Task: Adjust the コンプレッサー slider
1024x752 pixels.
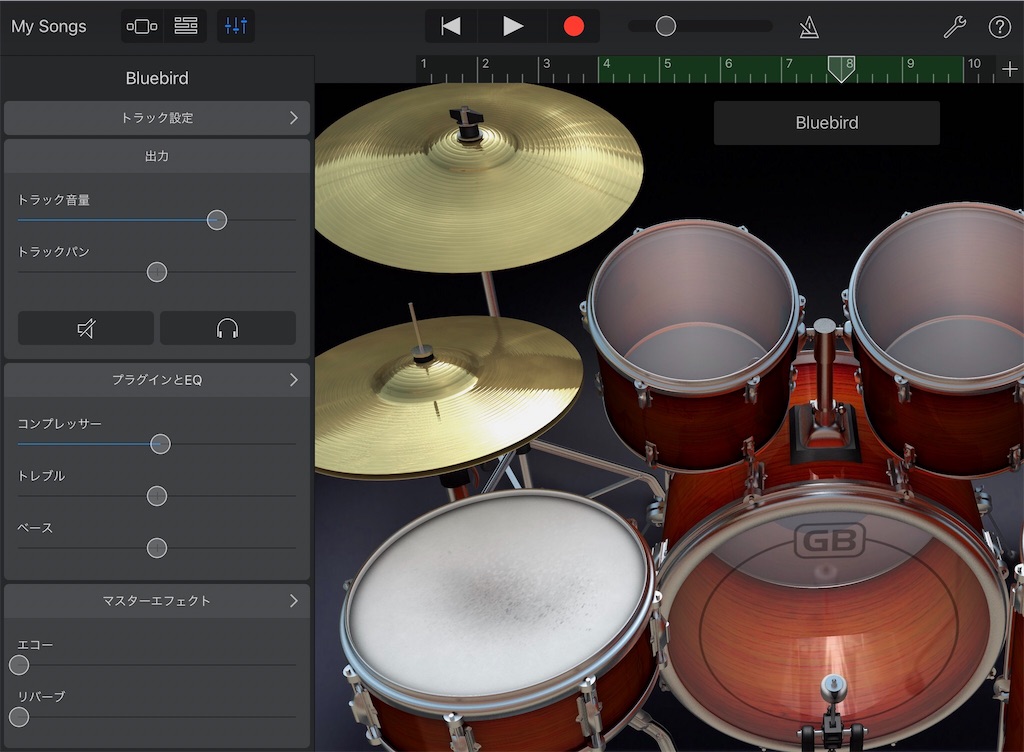Action: click(160, 444)
